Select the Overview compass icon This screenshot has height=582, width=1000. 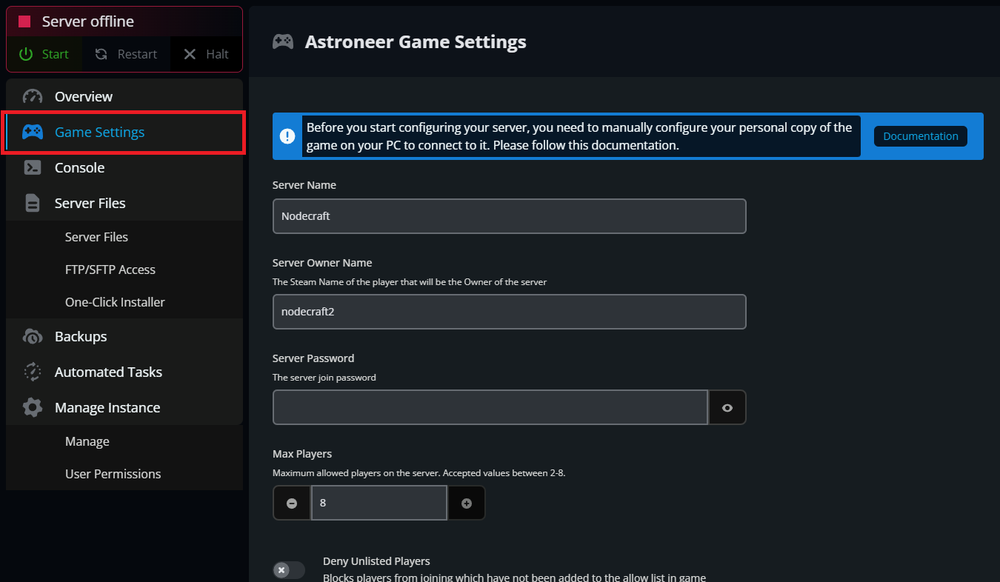(x=34, y=96)
